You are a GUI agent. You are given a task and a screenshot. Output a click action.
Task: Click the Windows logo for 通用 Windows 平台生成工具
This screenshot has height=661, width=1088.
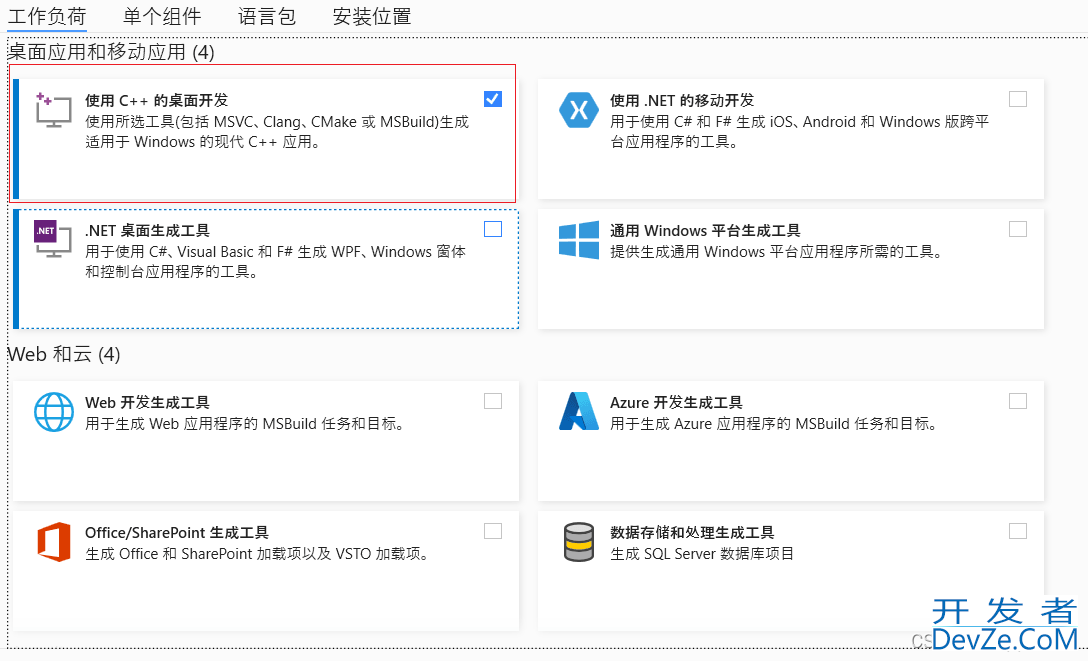pos(579,240)
